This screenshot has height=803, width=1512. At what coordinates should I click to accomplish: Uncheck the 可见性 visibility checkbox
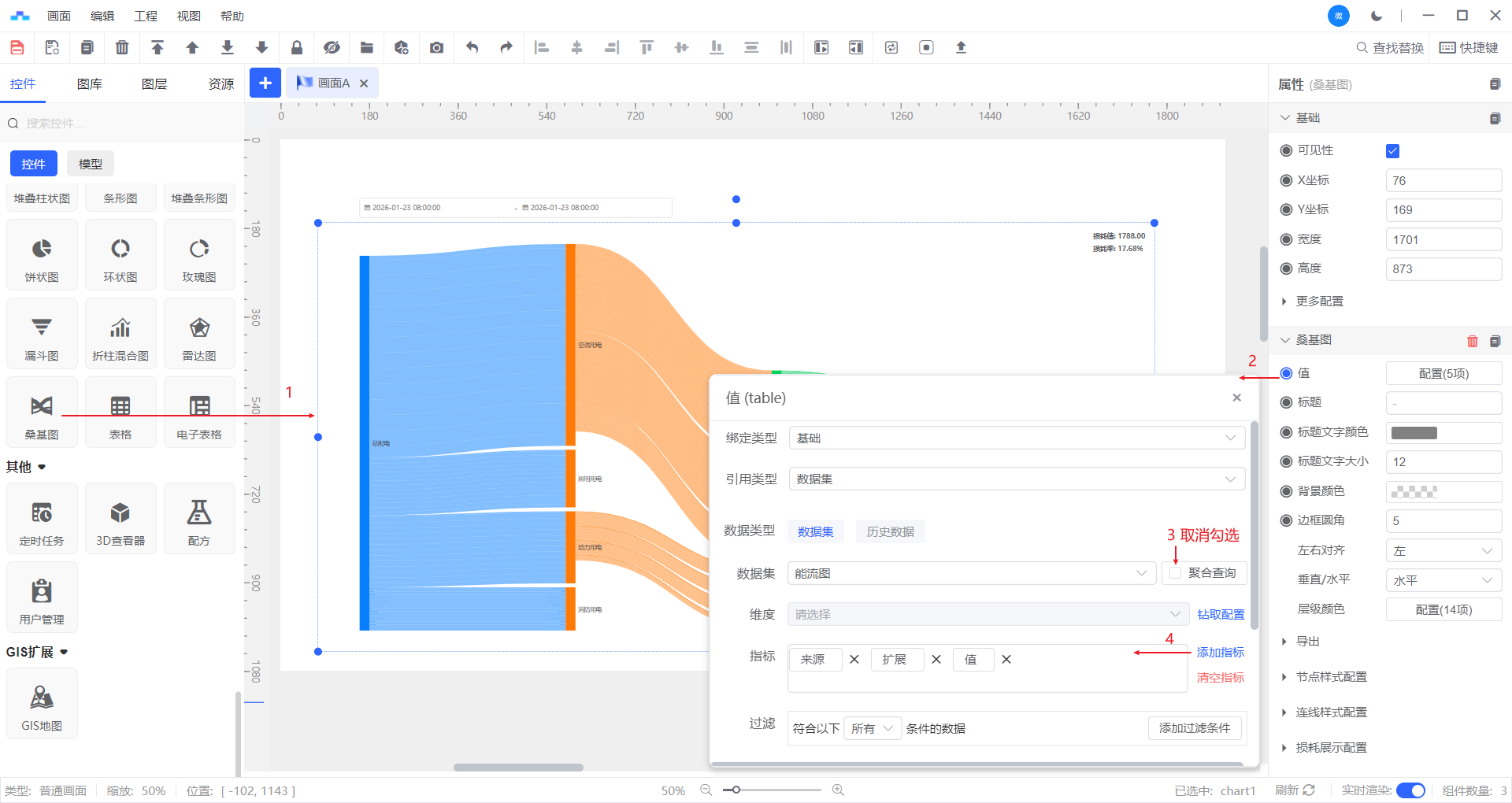pyautogui.click(x=1392, y=151)
